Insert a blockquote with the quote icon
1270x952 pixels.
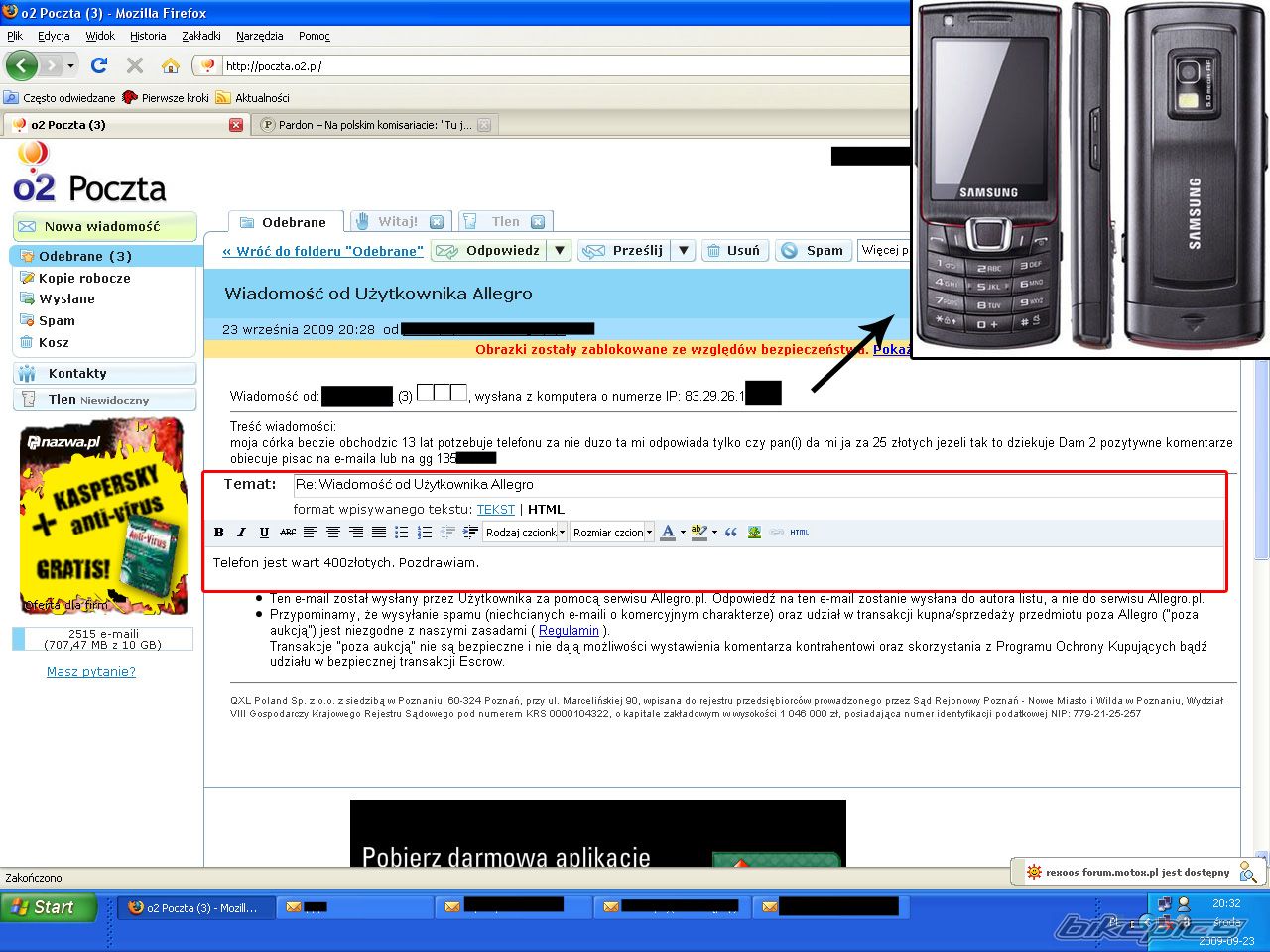click(x=731, y=533)
